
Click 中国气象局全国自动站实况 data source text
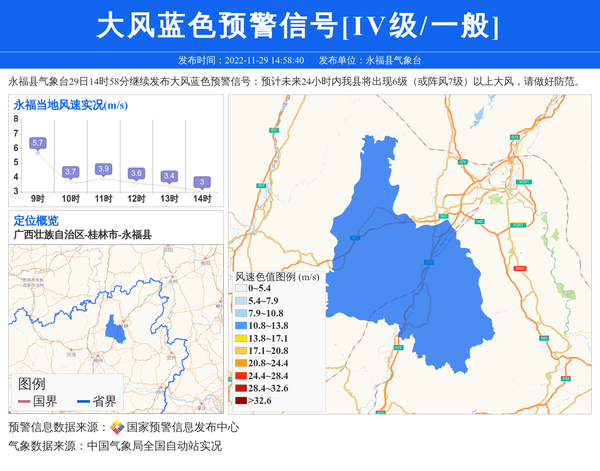pos(154,446)
